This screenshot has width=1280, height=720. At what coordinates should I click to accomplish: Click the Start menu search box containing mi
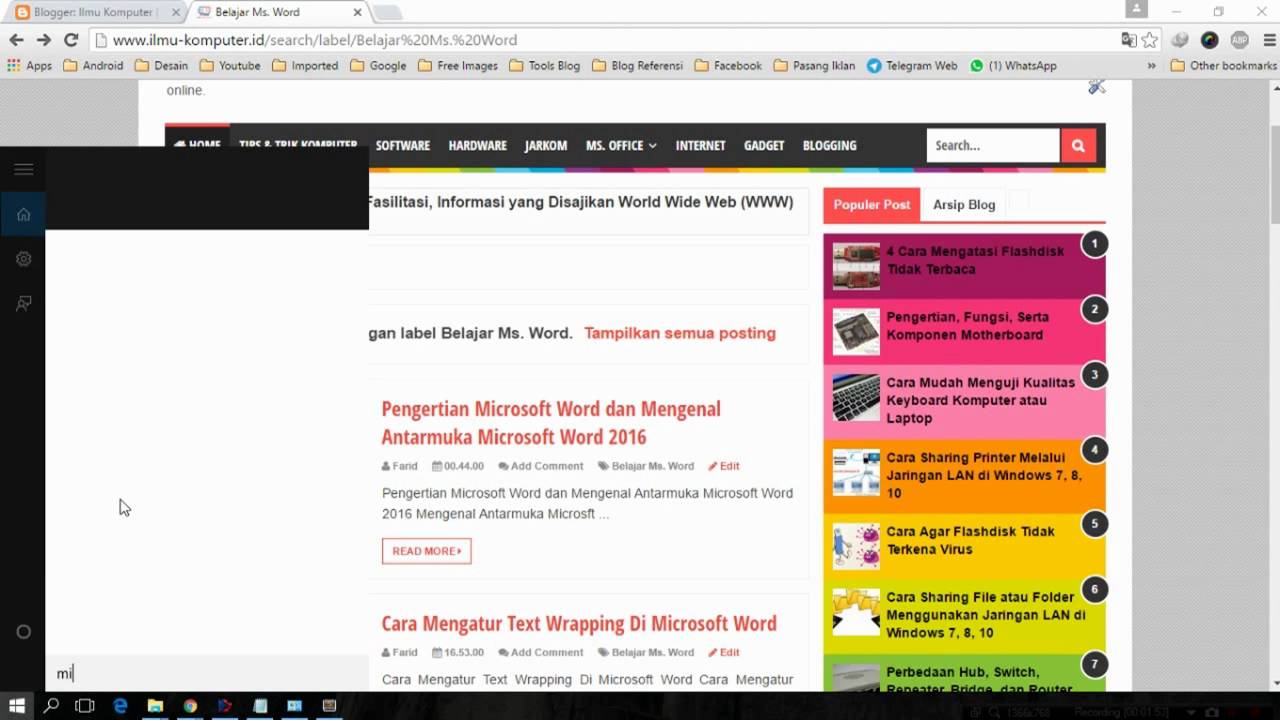207,673
